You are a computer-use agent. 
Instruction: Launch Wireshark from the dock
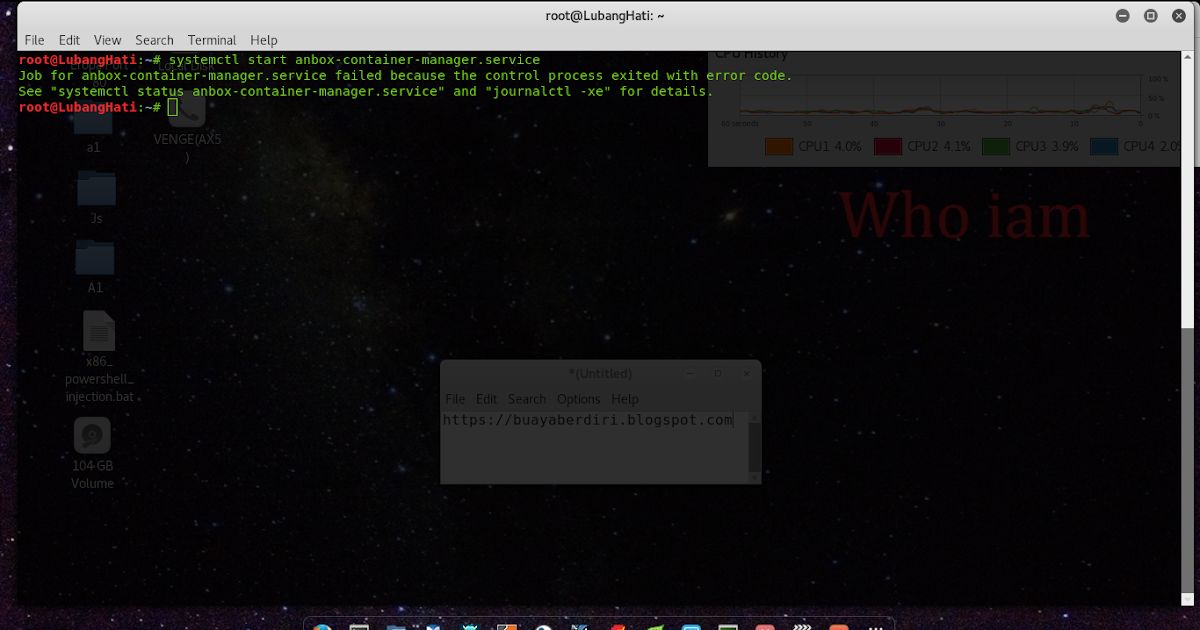(578, 626)
